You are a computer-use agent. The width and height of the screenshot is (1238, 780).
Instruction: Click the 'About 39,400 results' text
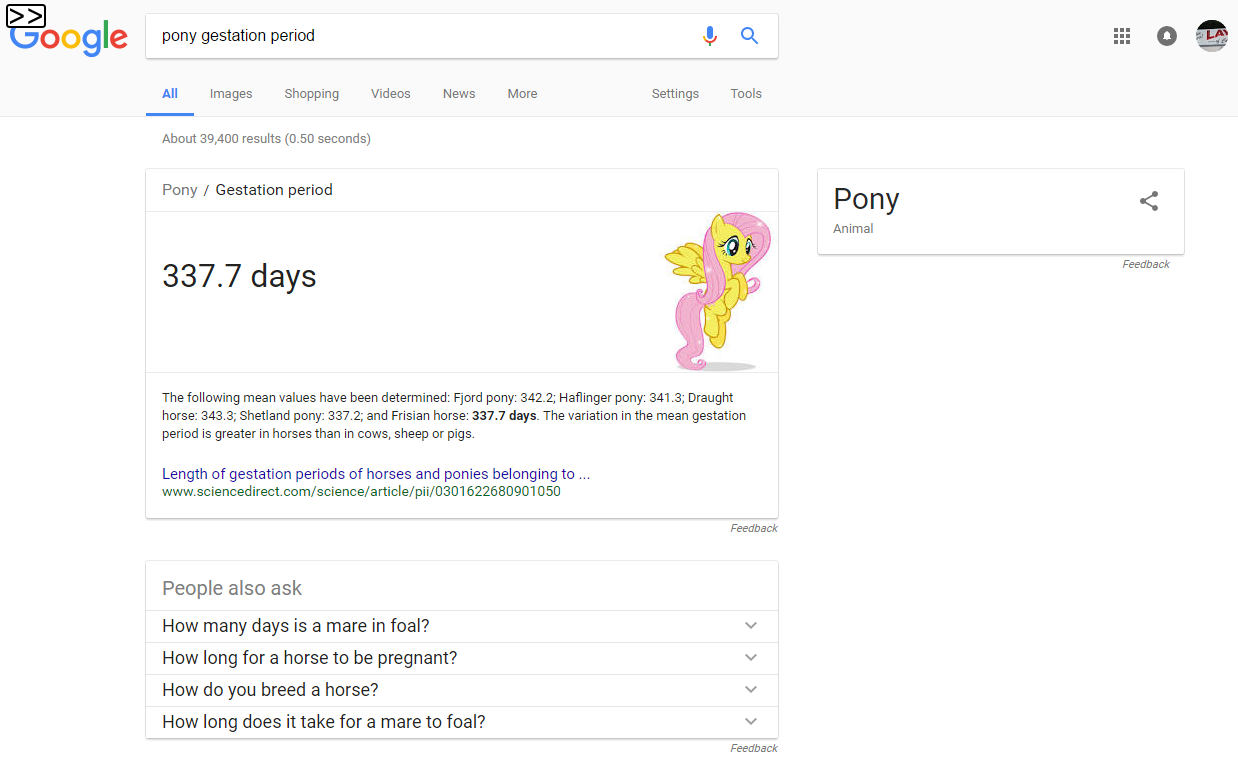(x=266, y=139)
